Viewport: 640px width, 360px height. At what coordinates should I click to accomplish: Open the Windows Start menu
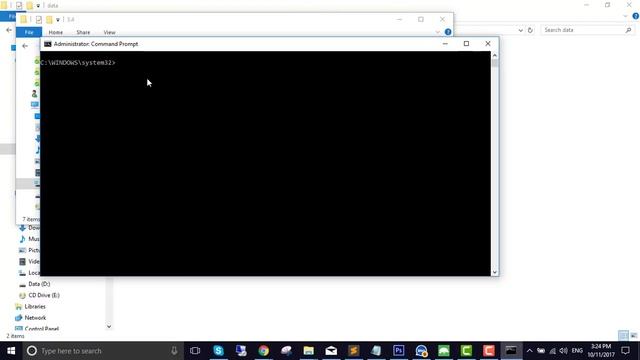point(11,351)
